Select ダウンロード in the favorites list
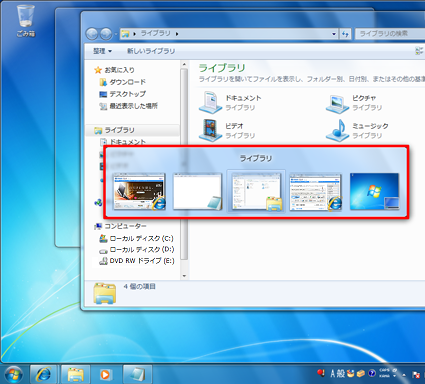This screenshot has width=425, height=384. click(123, 82)
